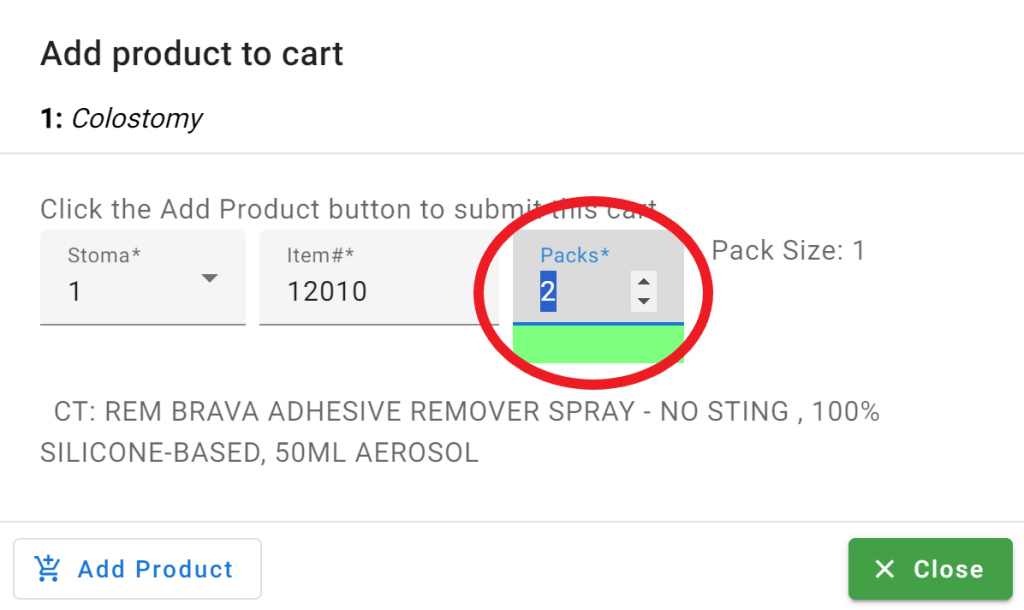The height and width of the screenshot is (610, 1024).
Task: Click the Pack Size: 1 text
Action: tap(788, 251)
